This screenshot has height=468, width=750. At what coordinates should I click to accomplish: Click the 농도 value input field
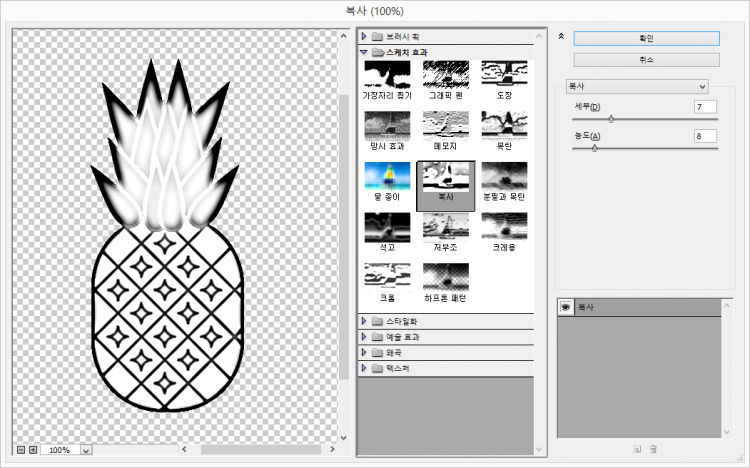(x=705, y=136)
